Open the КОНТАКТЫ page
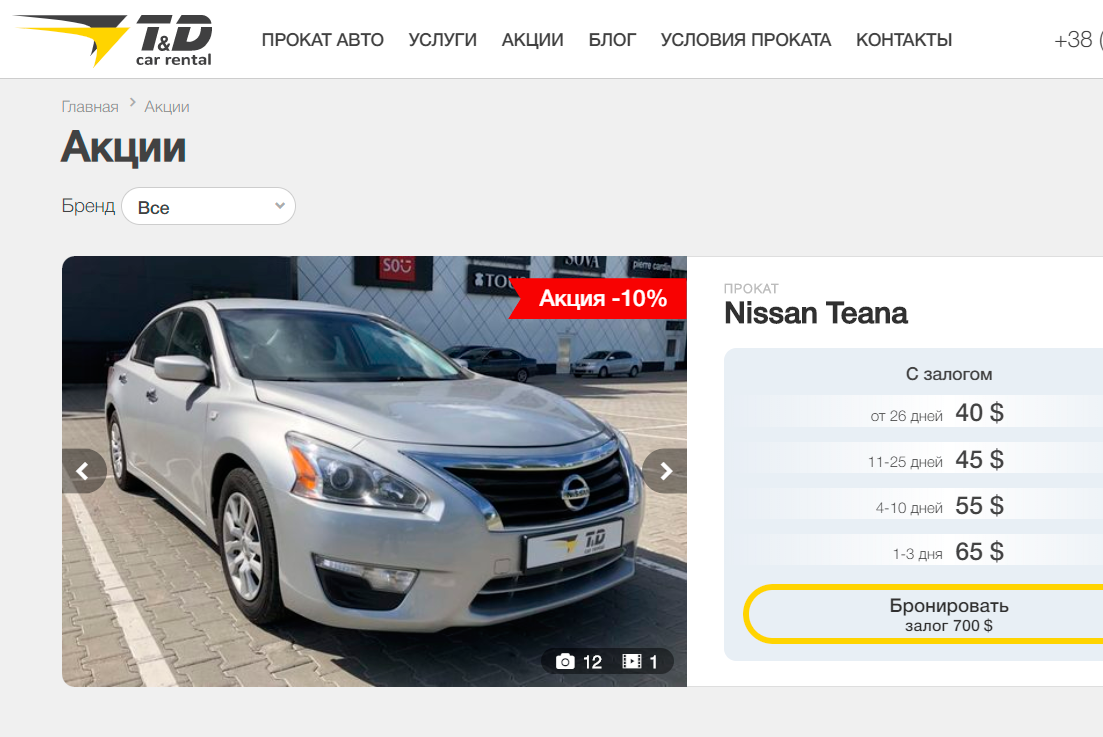Image resolution: width=1103 pixels, height=737 pixels. pos(903,40)
